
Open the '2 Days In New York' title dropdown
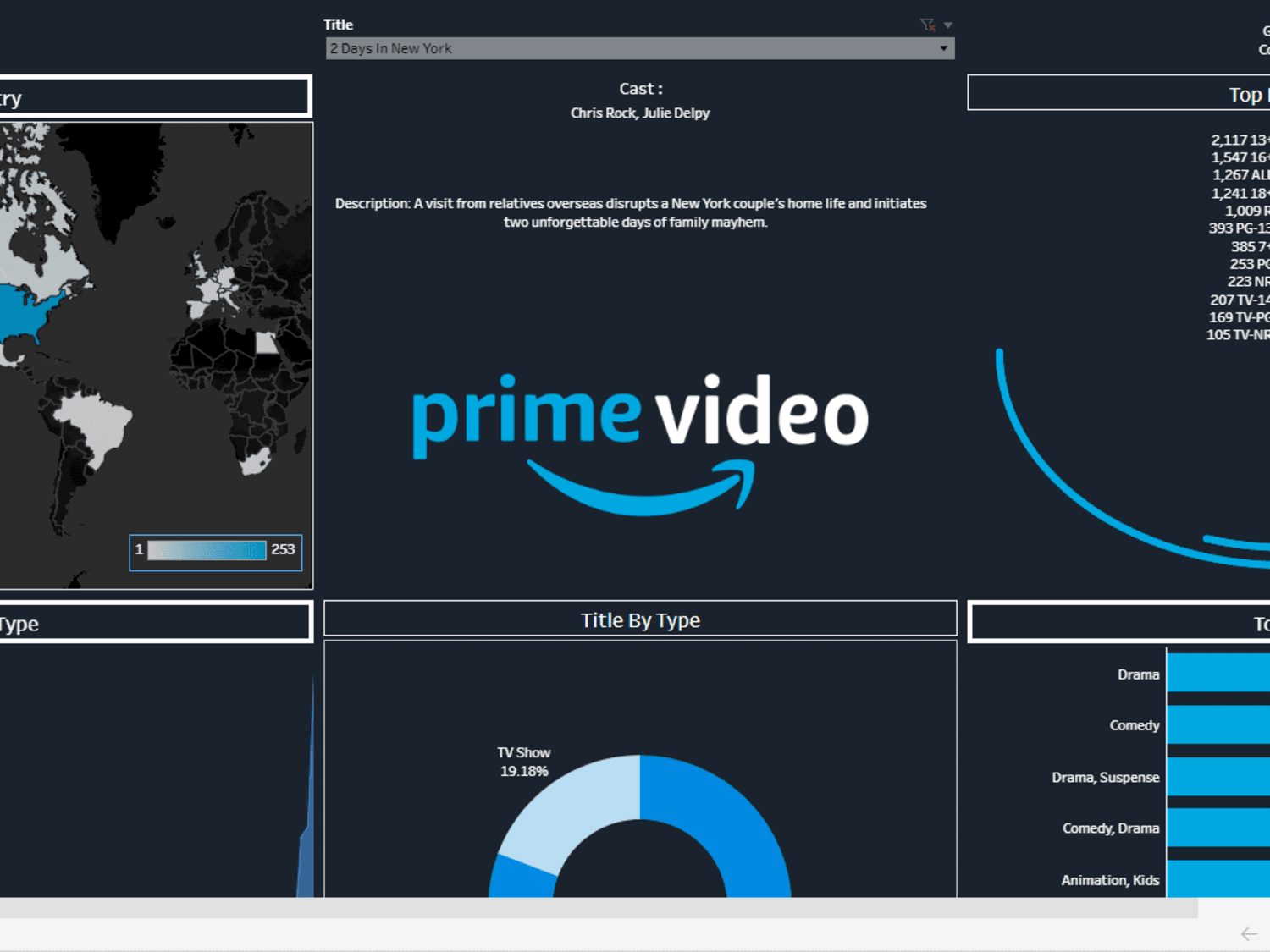(x=640, y=48)
